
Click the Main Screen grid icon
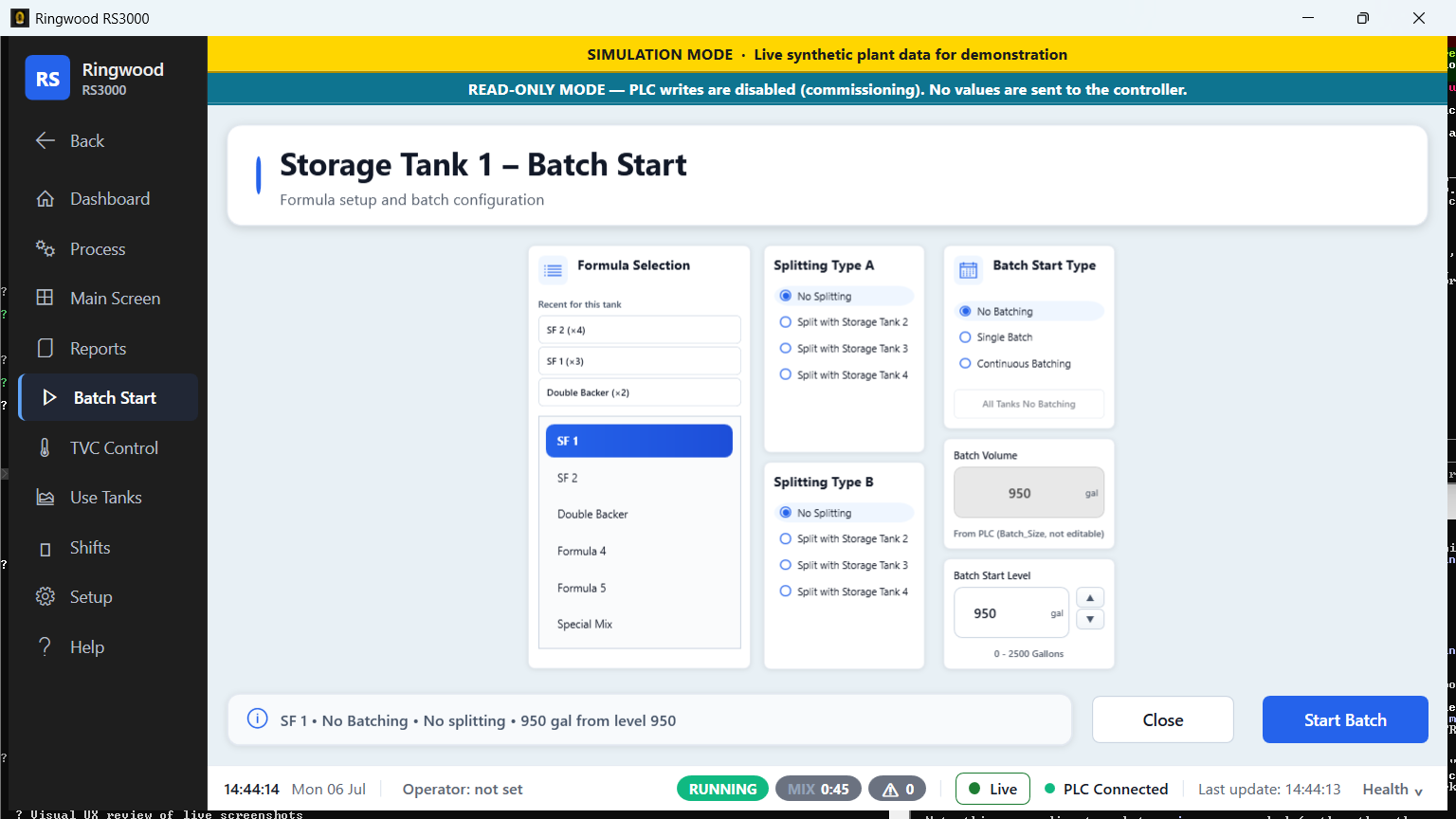(x=45, y=298)
